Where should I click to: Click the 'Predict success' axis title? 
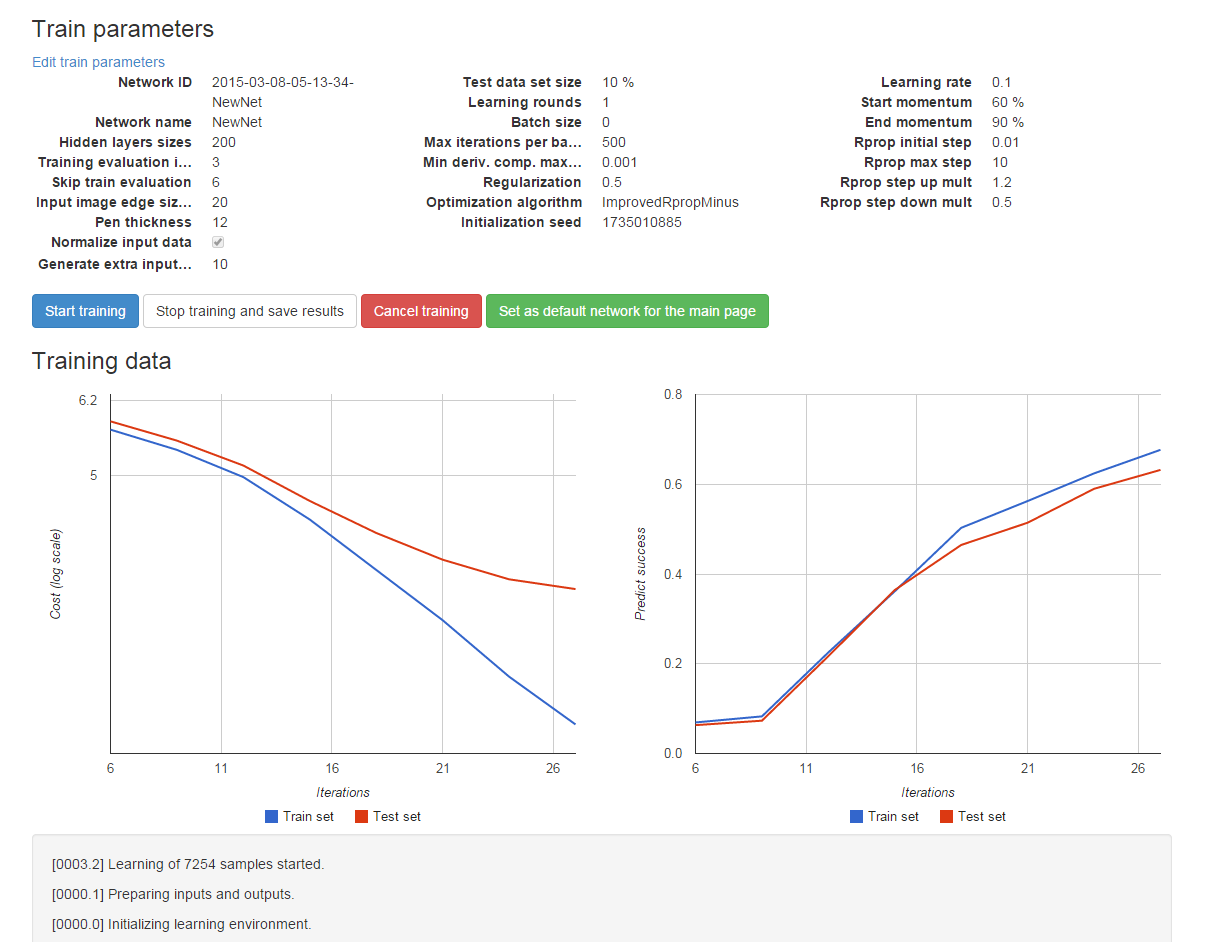[641, 573]
